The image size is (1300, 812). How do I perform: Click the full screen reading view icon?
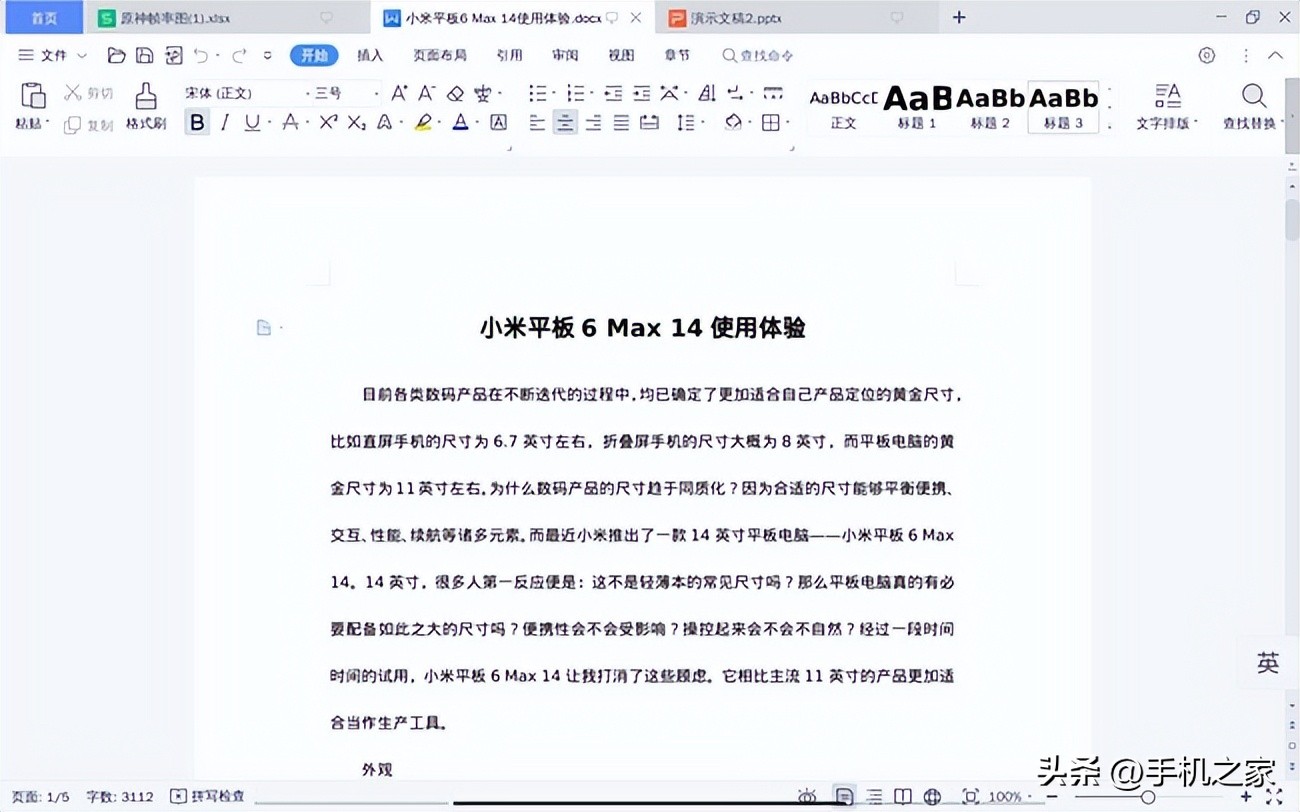903,796
